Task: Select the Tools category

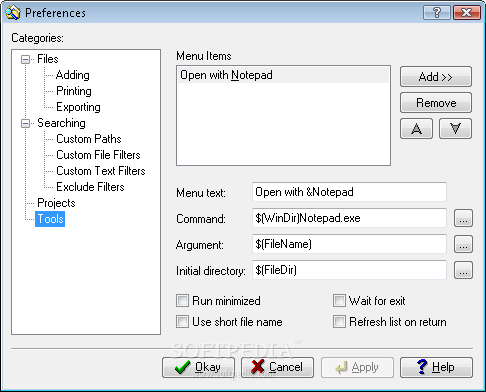Action: [x=50, y=219]
